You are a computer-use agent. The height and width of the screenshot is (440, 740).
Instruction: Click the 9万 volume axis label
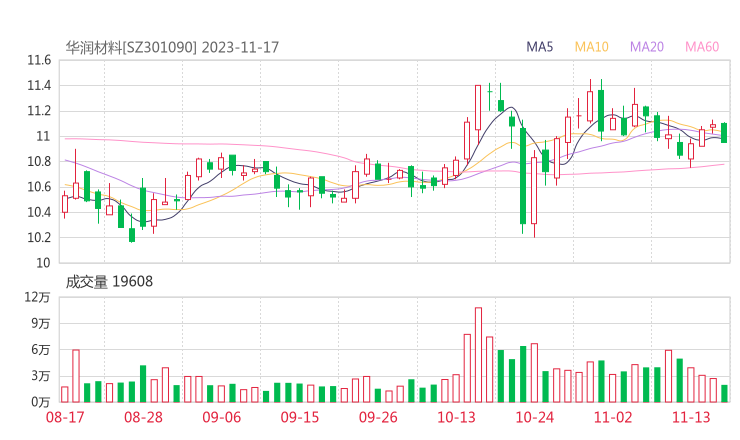click(41, 324)
